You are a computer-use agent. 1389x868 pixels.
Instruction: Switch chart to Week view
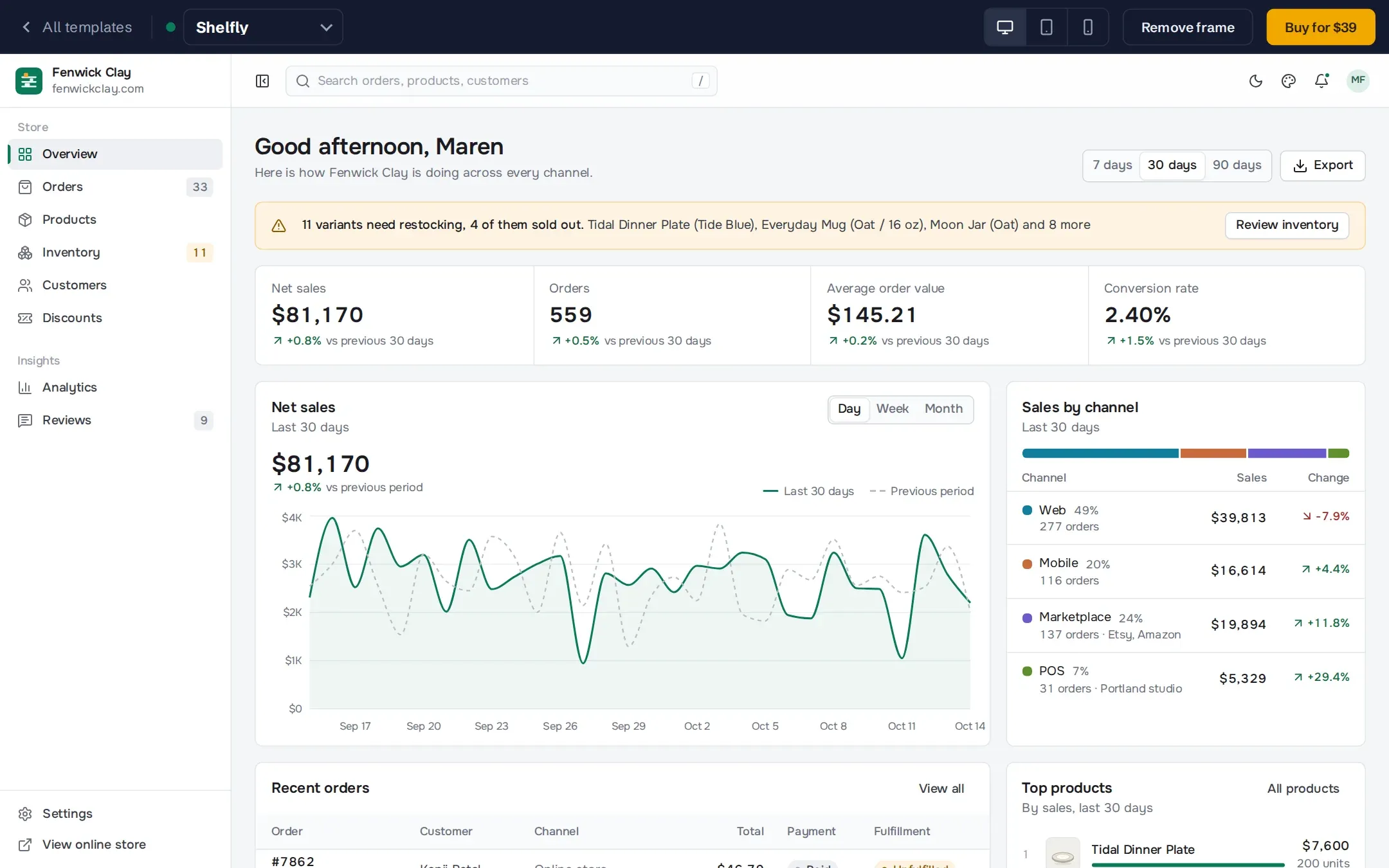[892, 409]
